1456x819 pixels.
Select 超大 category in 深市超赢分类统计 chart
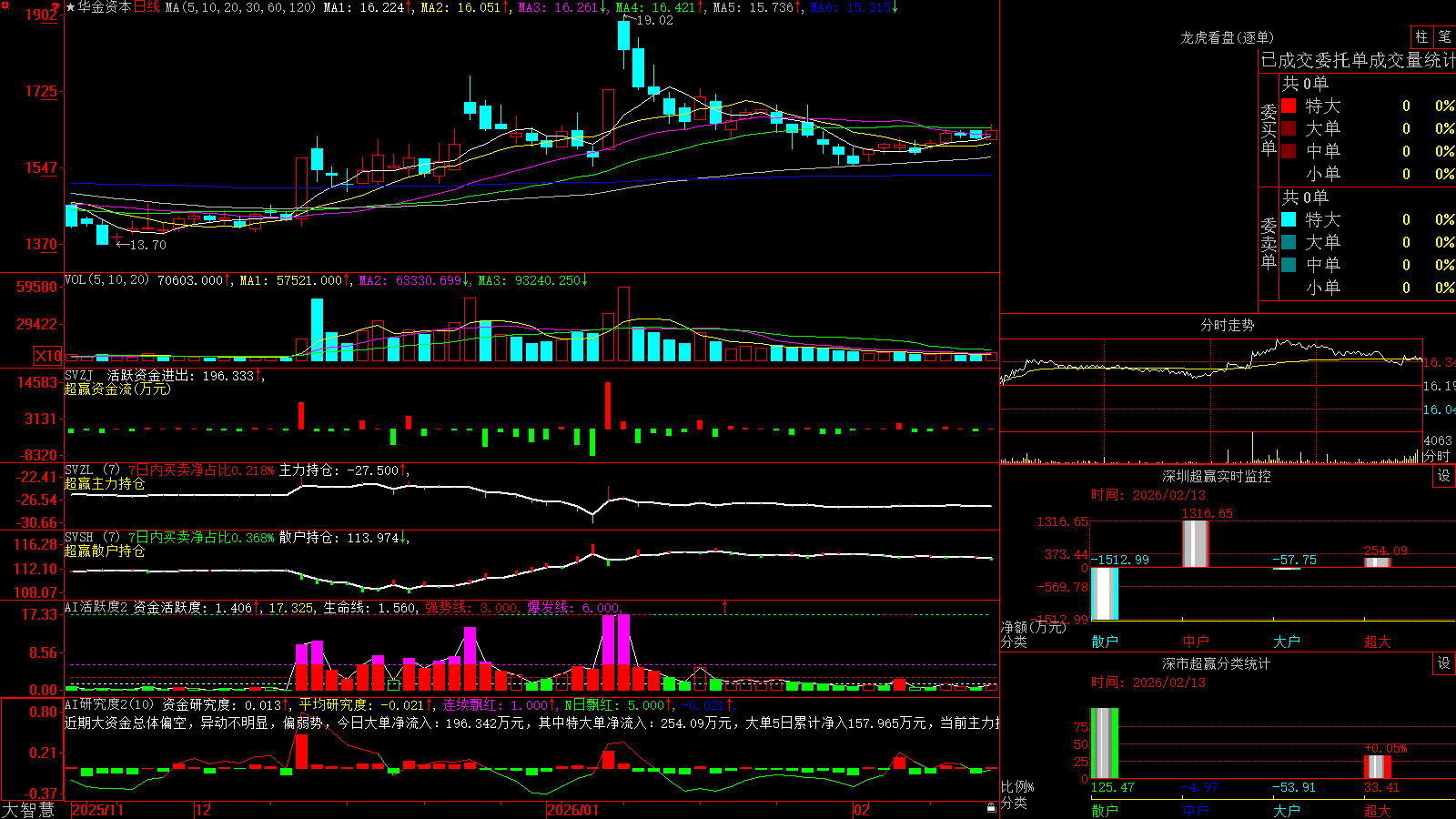pos(1378,810)
